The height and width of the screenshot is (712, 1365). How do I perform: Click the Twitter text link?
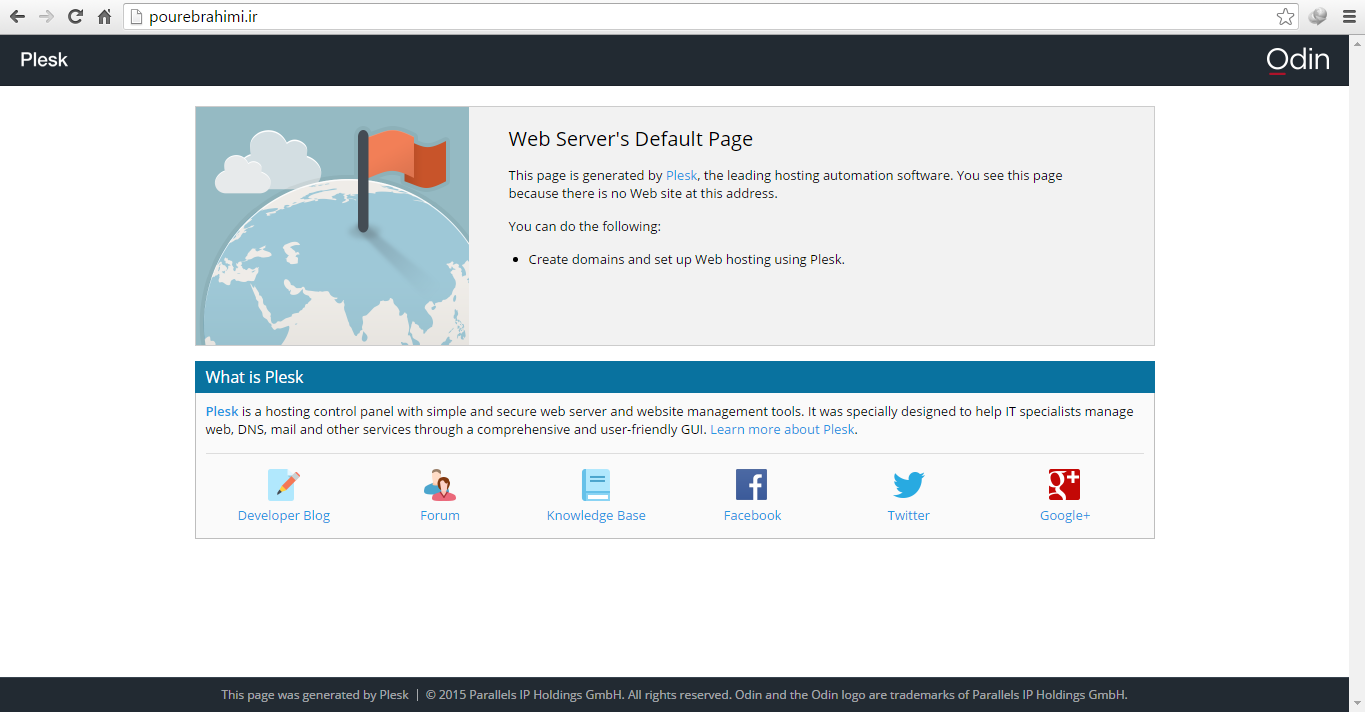coord(909,515)
